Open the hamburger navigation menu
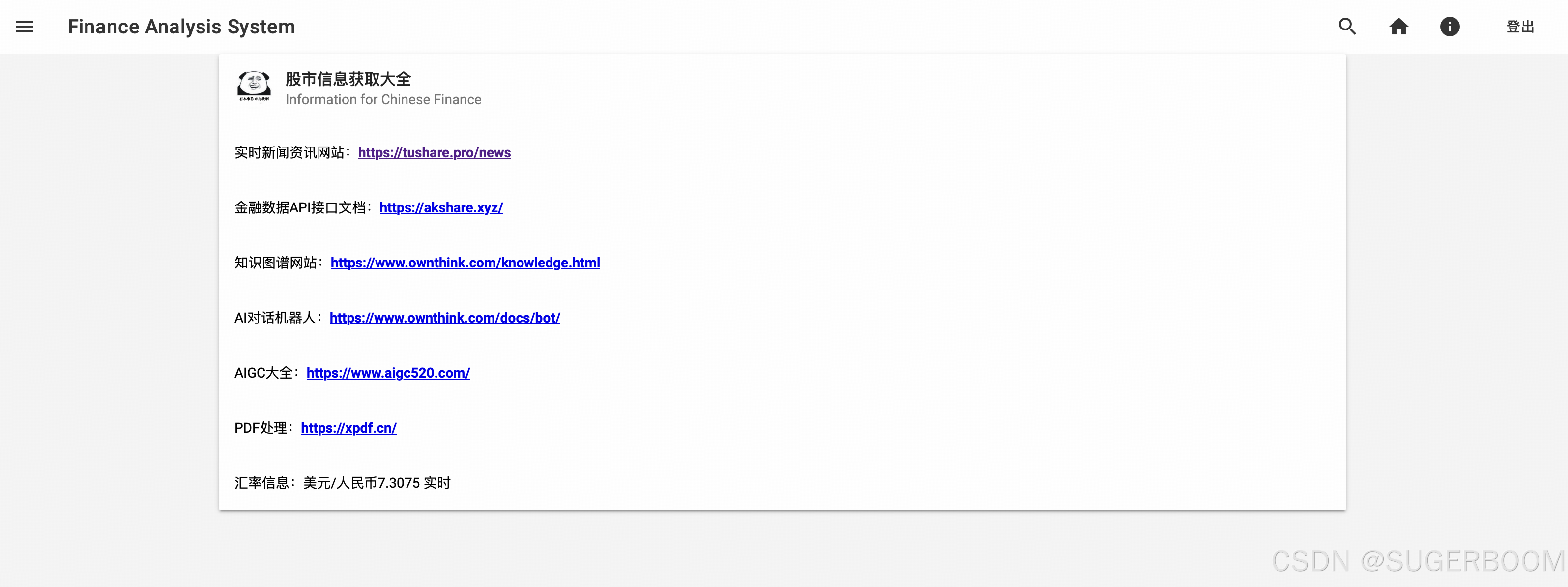The image size is (1568, 587). point(25,27)
